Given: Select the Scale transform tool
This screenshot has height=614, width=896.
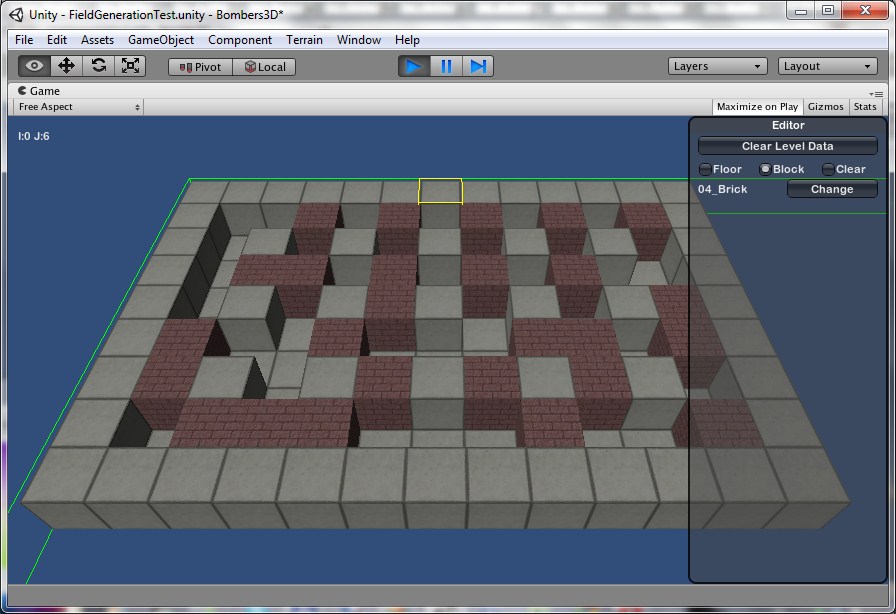Looking at the screenshot, I should coord(130,66).
